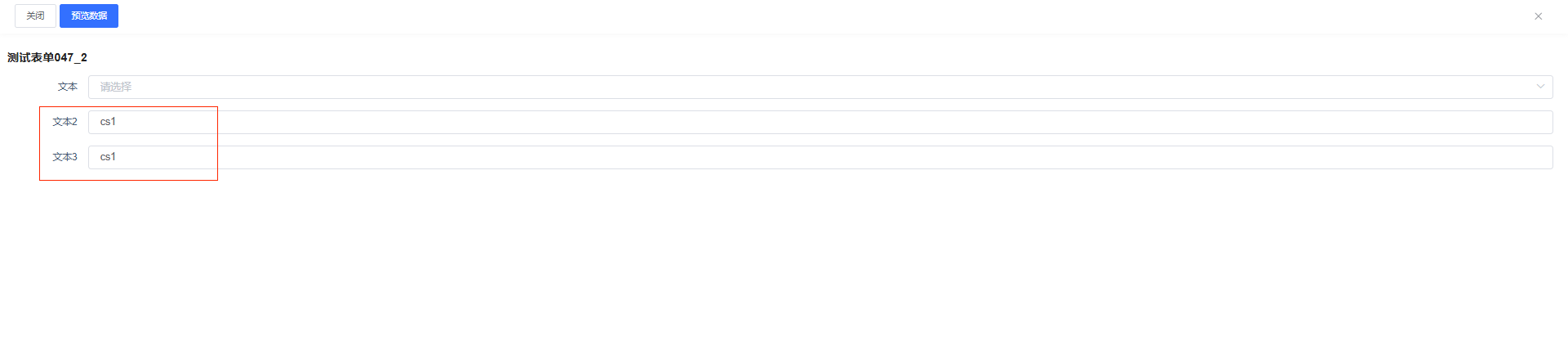
Task: Open the 请选择 select box
Action: click(x=820, y=87)
